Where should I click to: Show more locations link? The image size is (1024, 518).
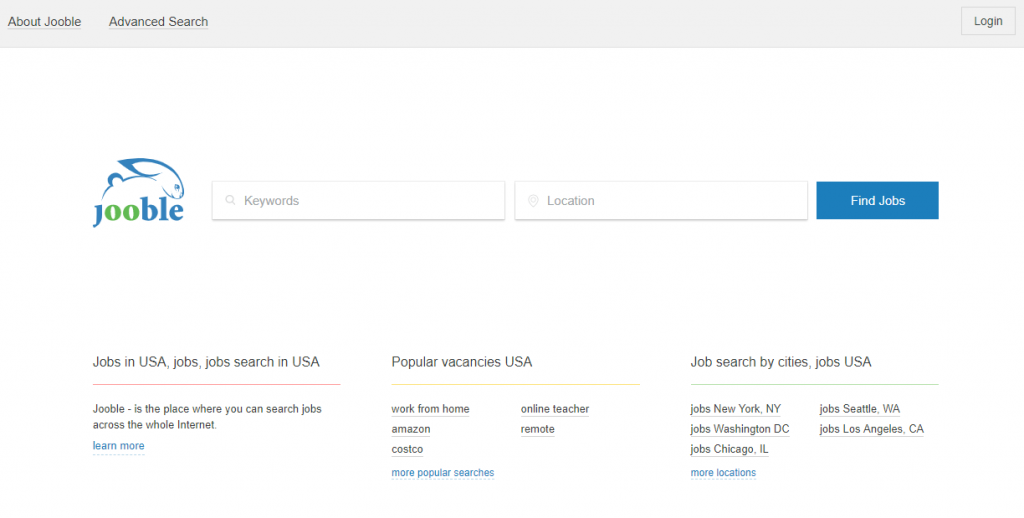(x=723, y=472)
